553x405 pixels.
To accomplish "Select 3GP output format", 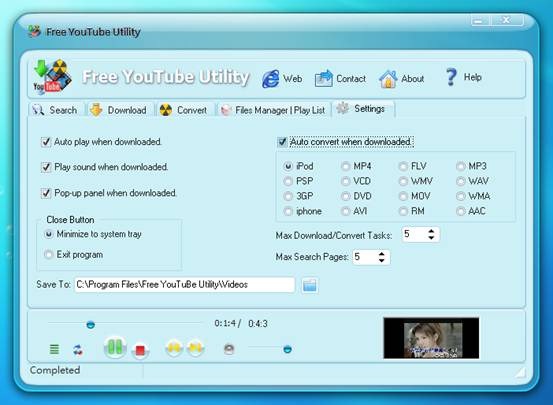I will click(288, 196).
